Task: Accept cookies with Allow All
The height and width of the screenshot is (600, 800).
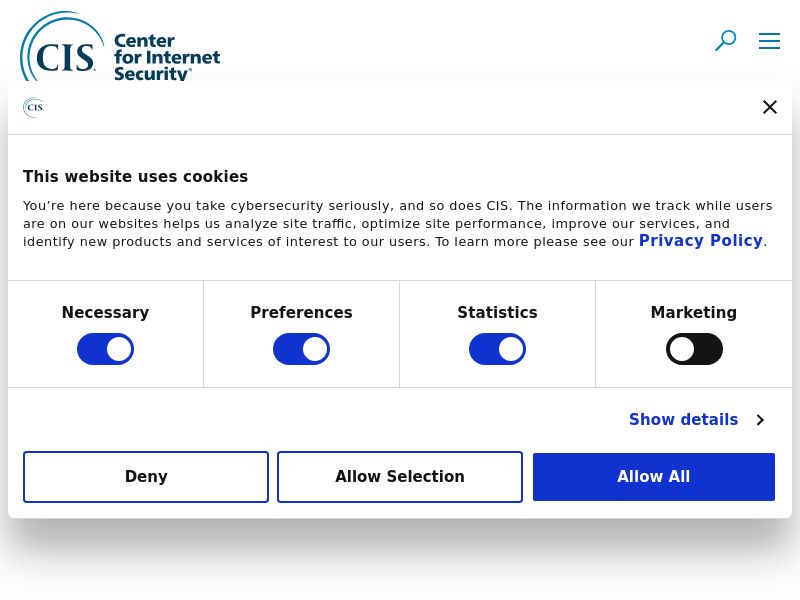Action: (x=653, y=477)
